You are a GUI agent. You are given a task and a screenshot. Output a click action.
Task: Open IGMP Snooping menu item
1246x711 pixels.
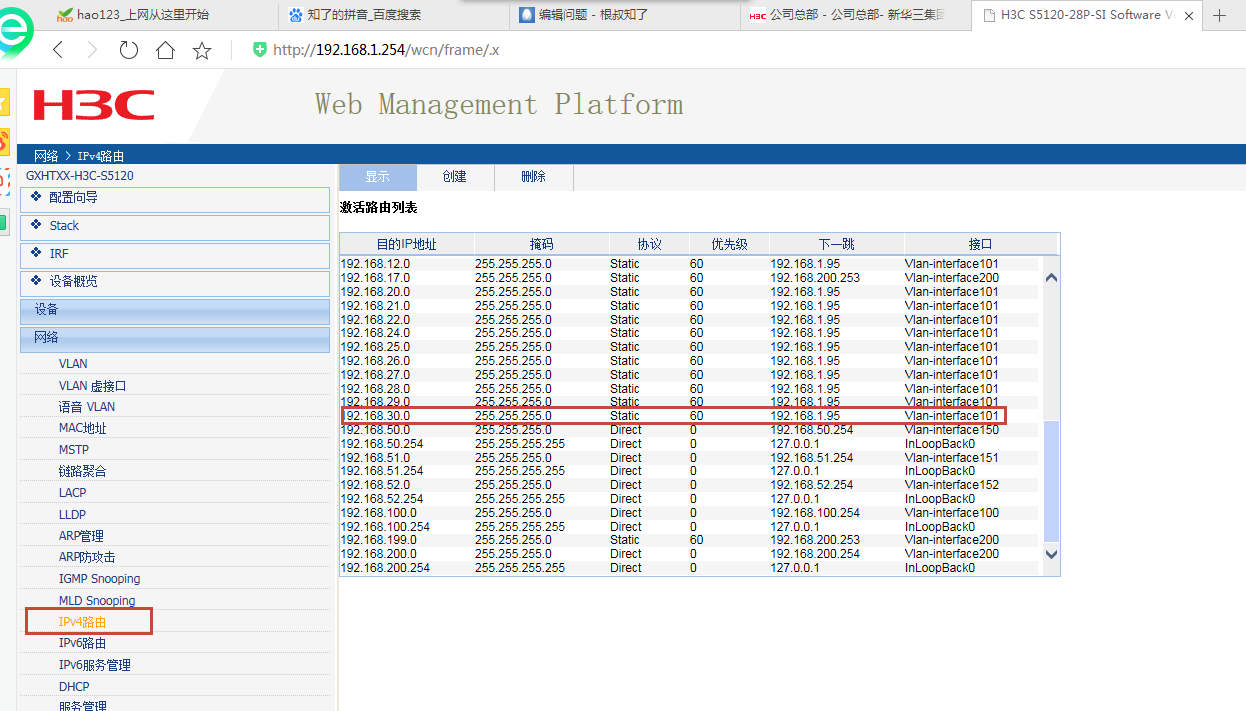point(99,579)
